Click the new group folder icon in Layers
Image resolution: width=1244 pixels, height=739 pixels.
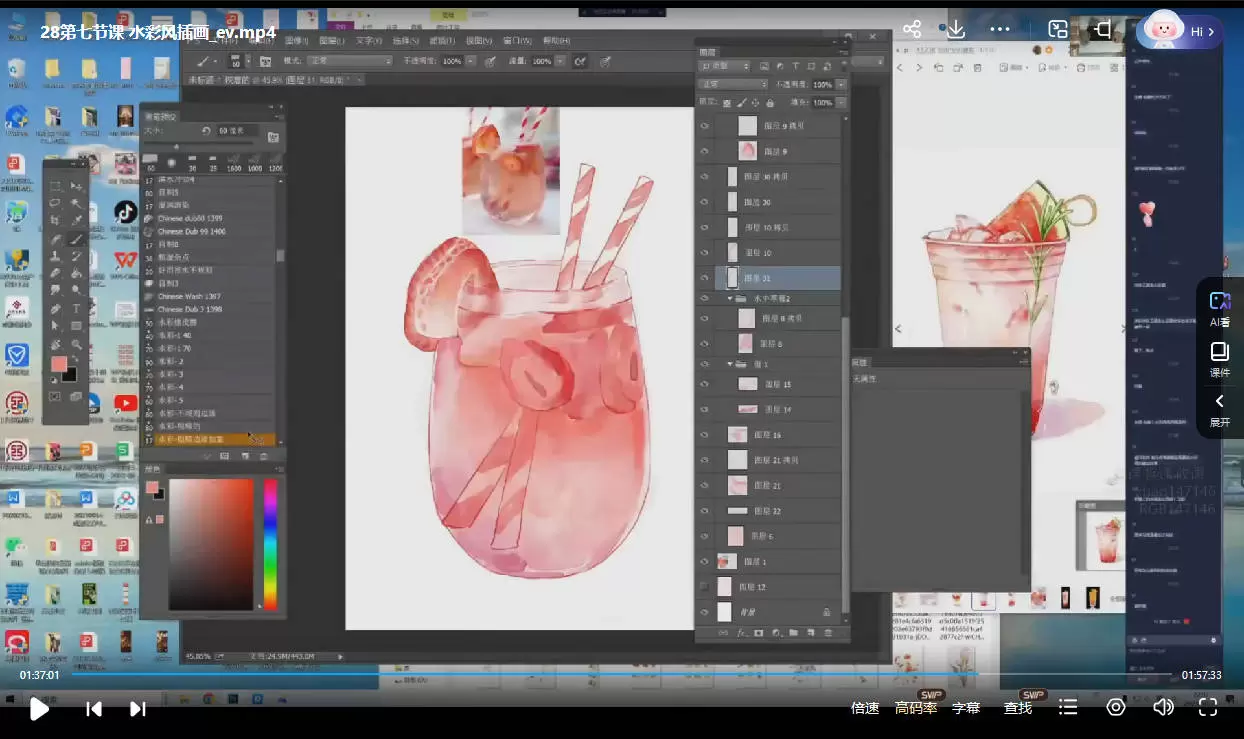pos(793,633)
